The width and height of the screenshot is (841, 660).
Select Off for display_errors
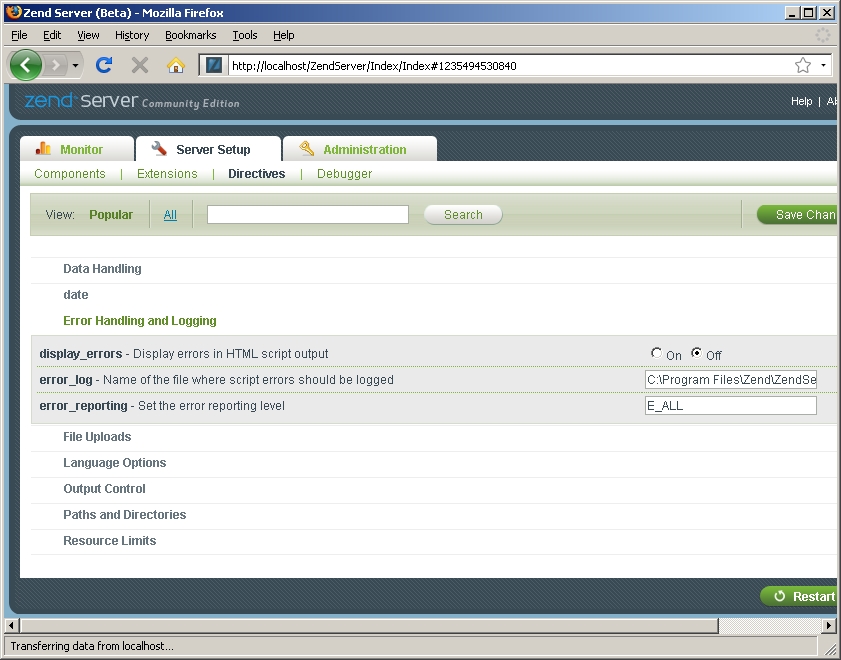pos(697,353)
